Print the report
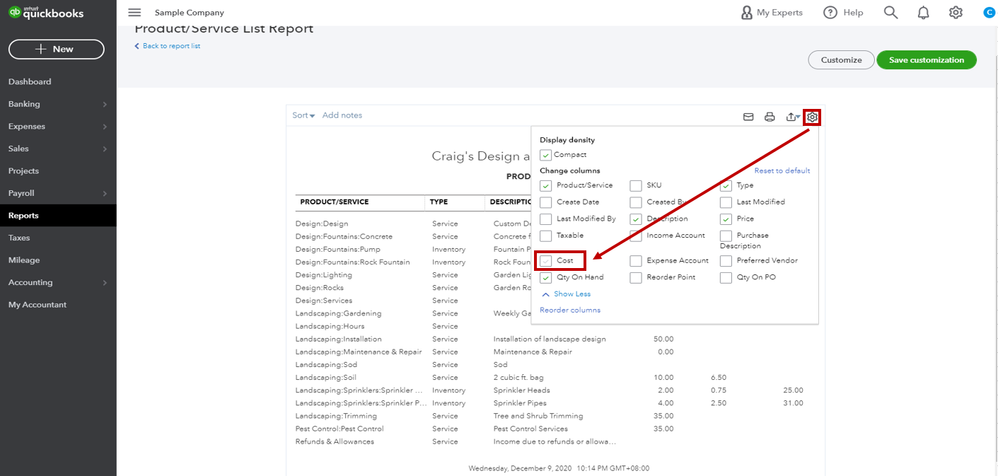 [x=770, y=117]
